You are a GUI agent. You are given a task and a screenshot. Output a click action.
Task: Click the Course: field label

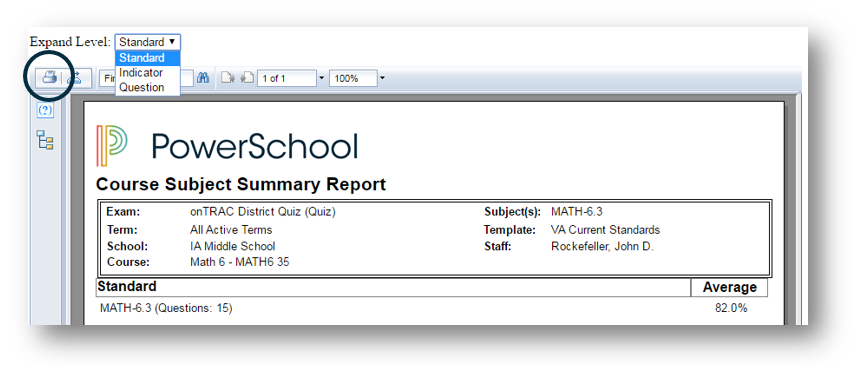[x=128, y=262]
